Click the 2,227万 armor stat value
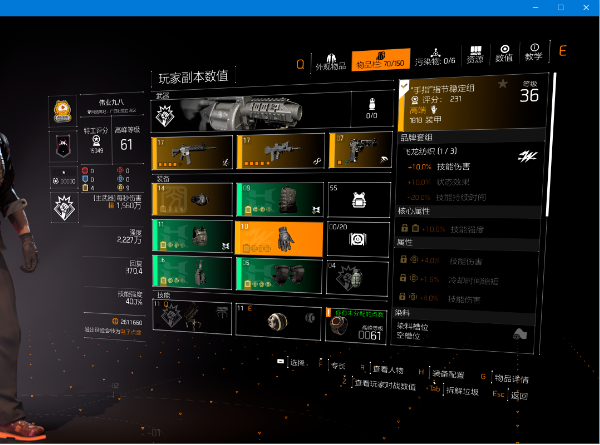The image size is (600, 445). (129, 240)
